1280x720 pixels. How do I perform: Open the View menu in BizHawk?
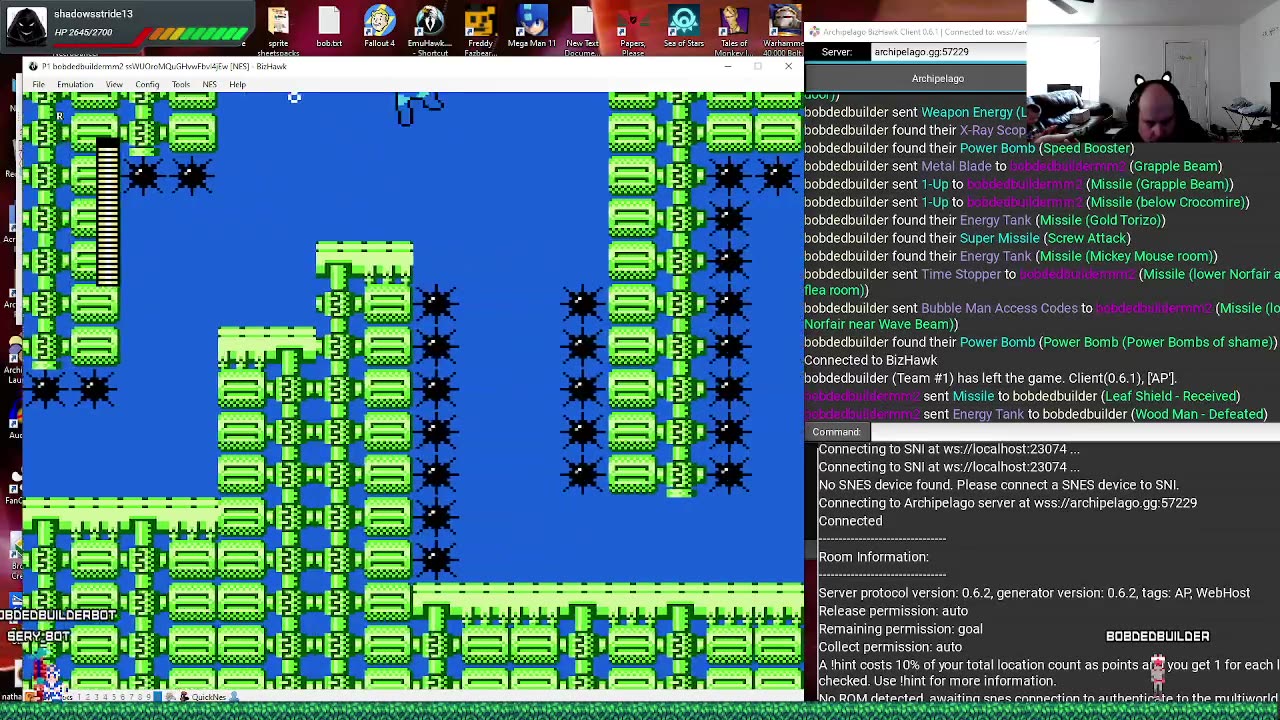[114, 85]
